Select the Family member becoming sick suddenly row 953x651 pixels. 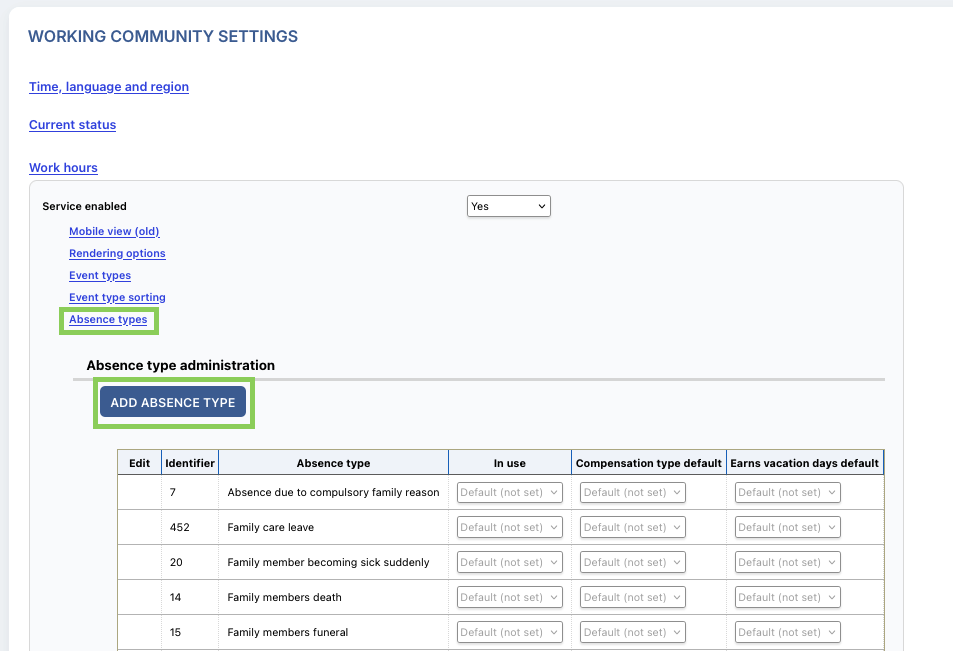tap(500, 562)
